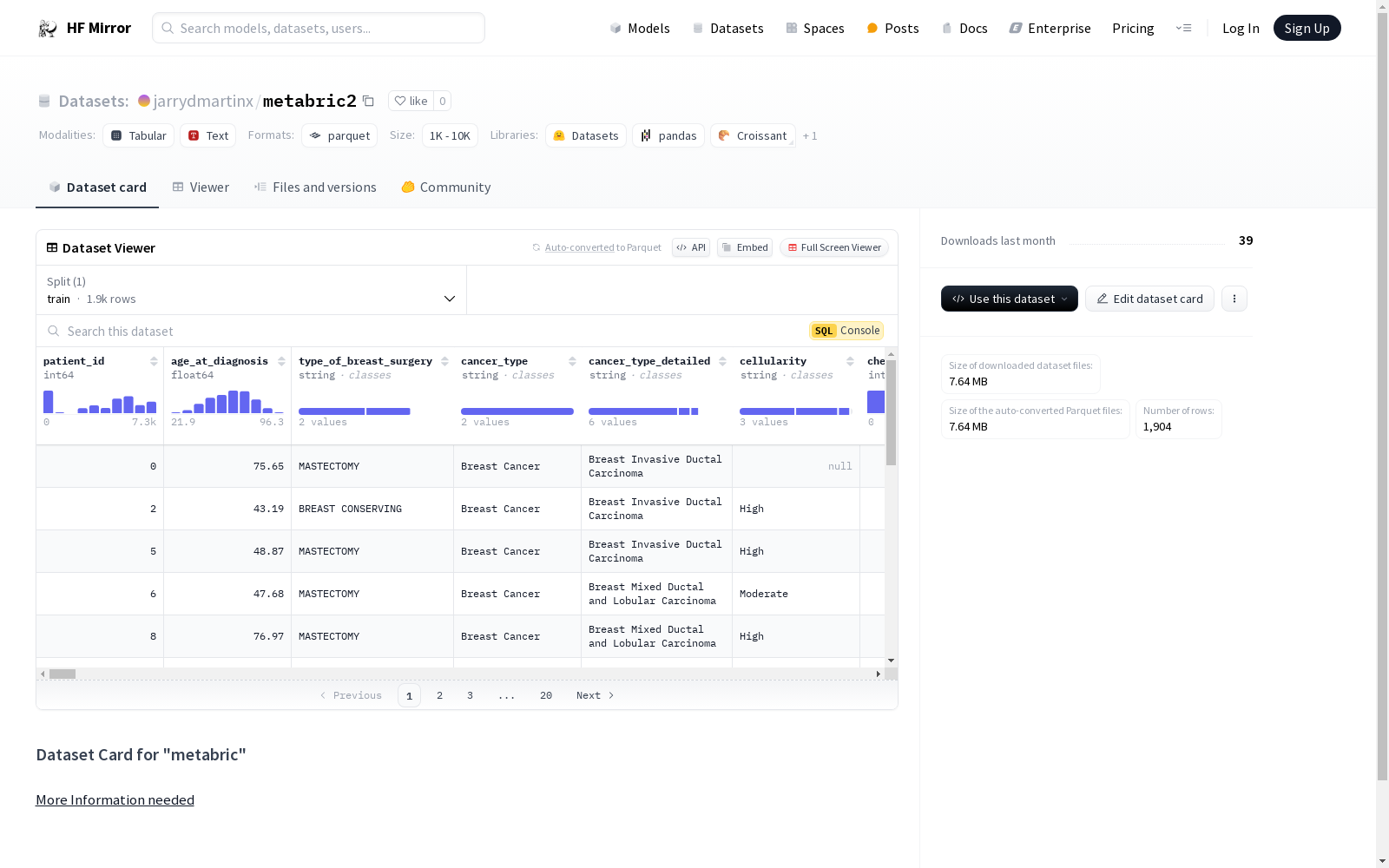
Task: Click Log In
Action: click(1241, 29)
